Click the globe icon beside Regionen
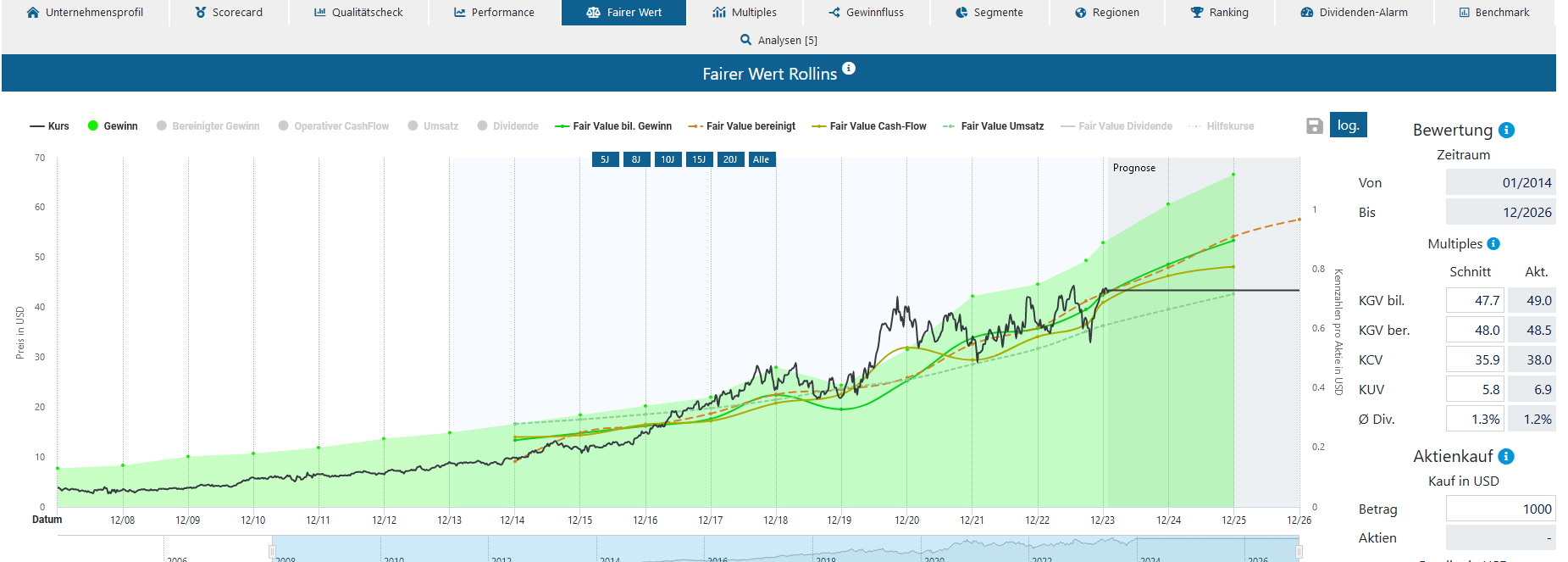1568x562 pixels. (x=1081, y=13)
